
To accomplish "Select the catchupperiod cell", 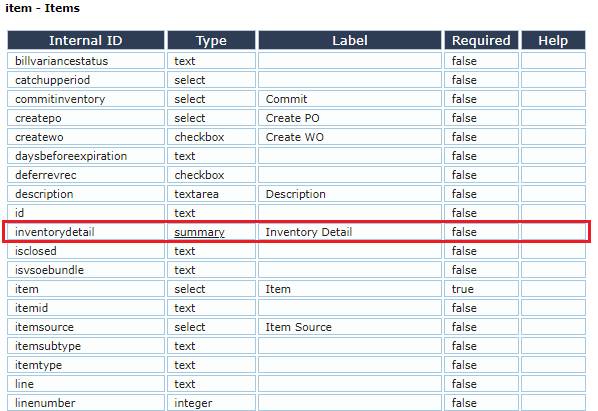I will coord(86,80).
